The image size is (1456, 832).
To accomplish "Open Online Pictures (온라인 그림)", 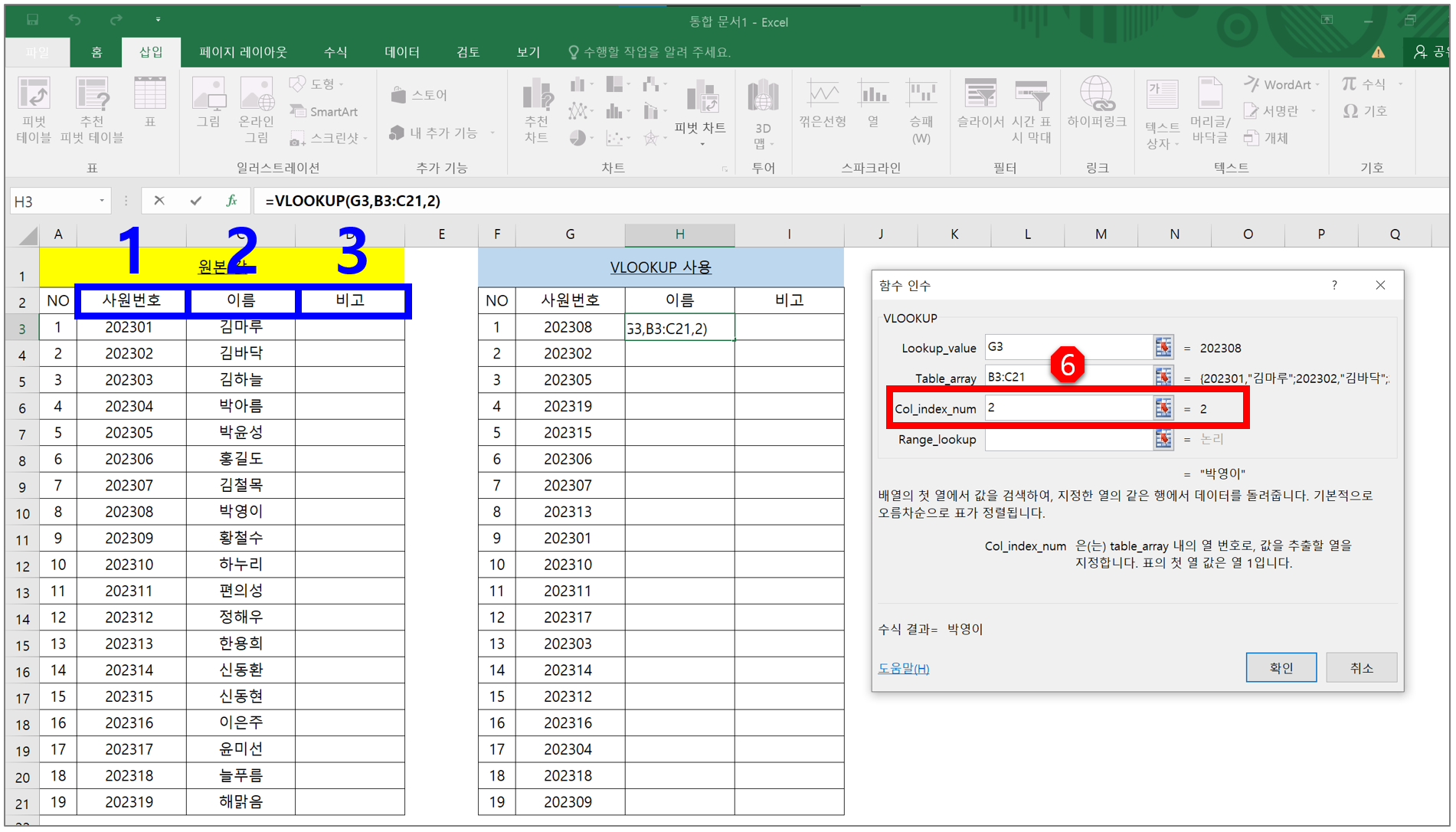I will (257, 110).
